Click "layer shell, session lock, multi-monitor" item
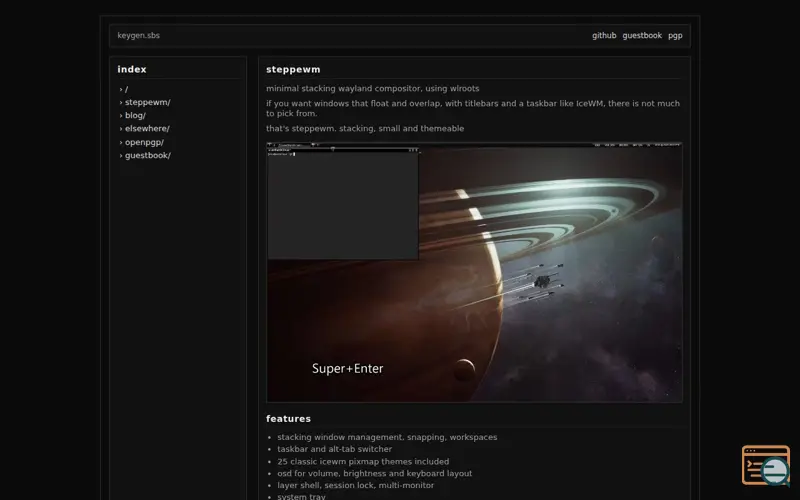Viewport: 800px width, 500px height. (x=356, y=486)
